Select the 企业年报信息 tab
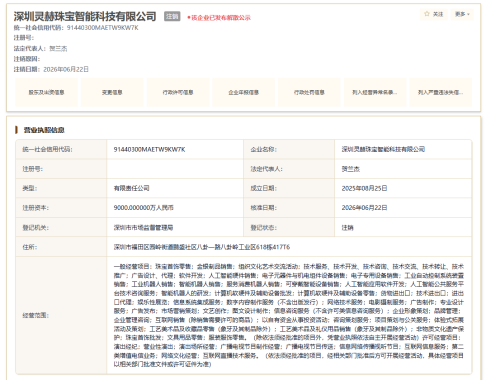This screenshot has width=487, height=380. tap(244, 92)
